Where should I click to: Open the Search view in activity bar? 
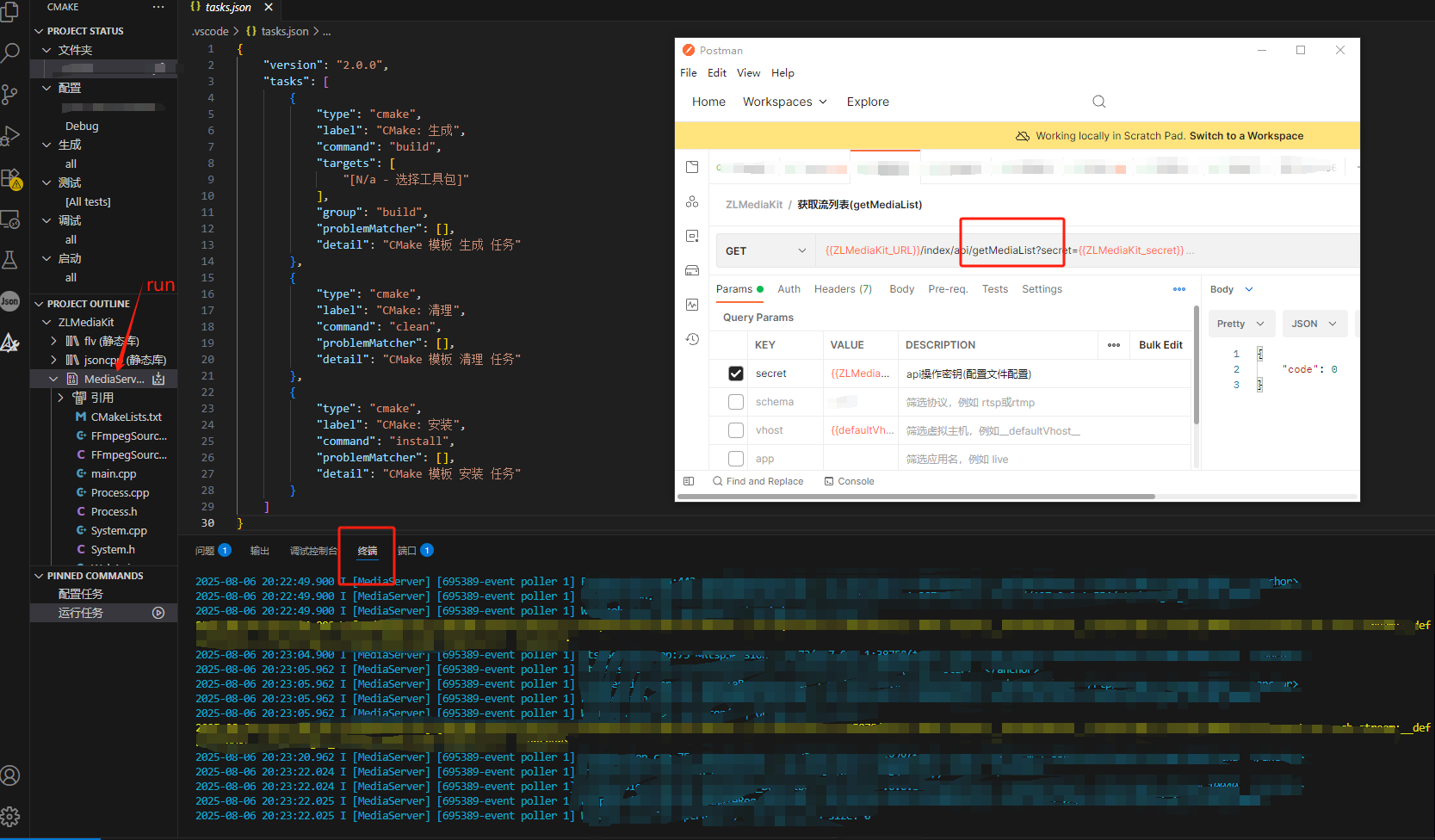tap(10, 53)
